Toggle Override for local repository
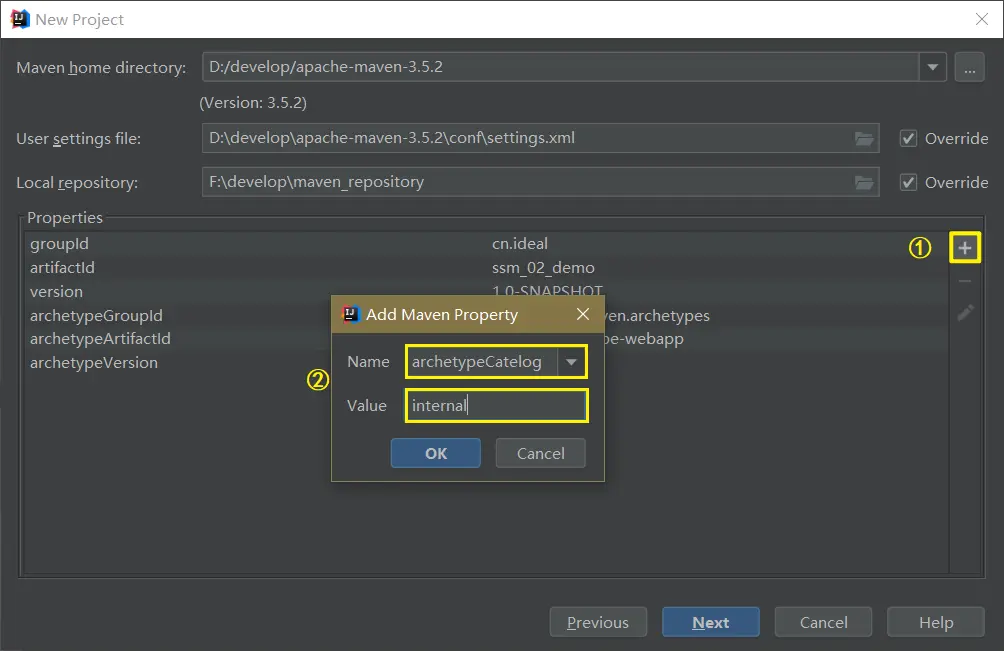This screenshot has height=651, width=1004. click(x=908, y=182)
